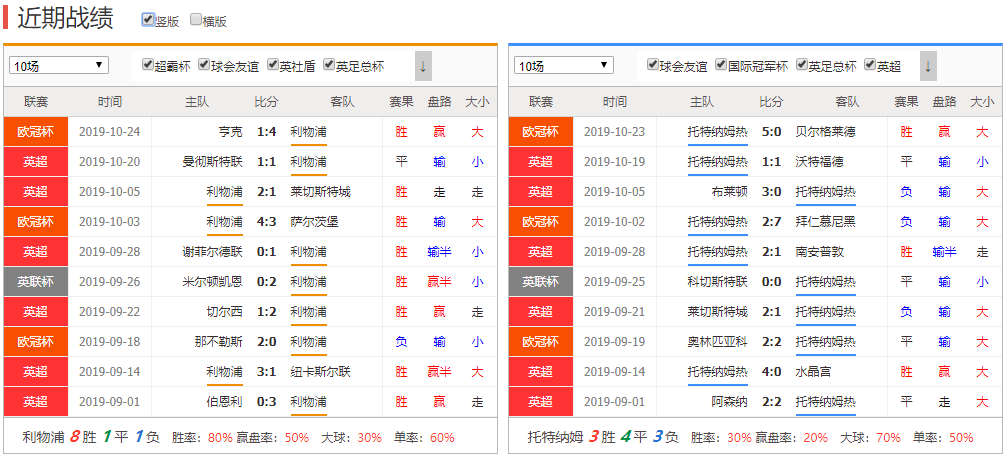This screenshot has height=454, width=1005.
Task: Uncheck 英足总杯 in Tottenham panel
Action: 802,65
